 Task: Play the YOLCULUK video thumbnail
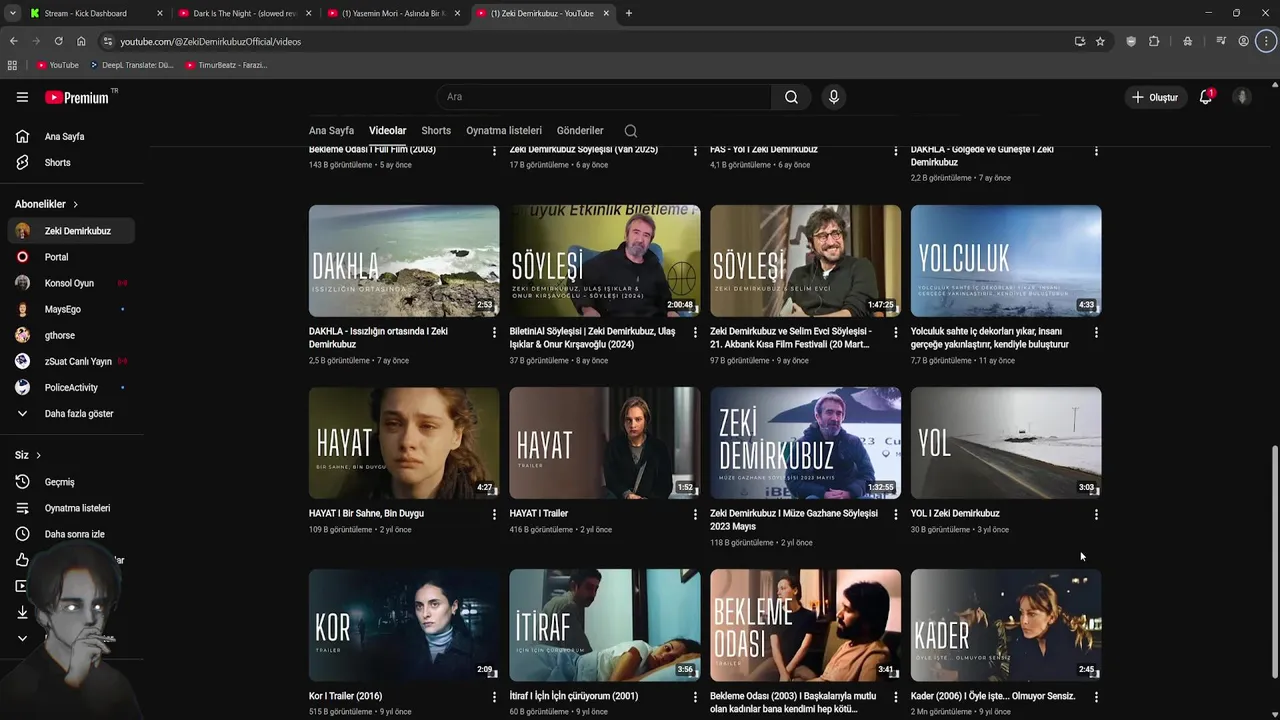point(1006,261)
